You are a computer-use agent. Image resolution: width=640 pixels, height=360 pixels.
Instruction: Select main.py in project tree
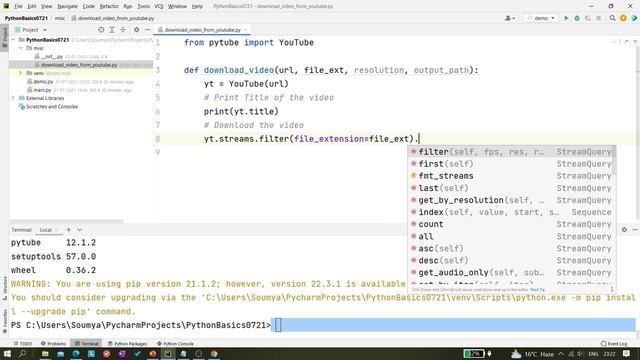coord(42,90)
